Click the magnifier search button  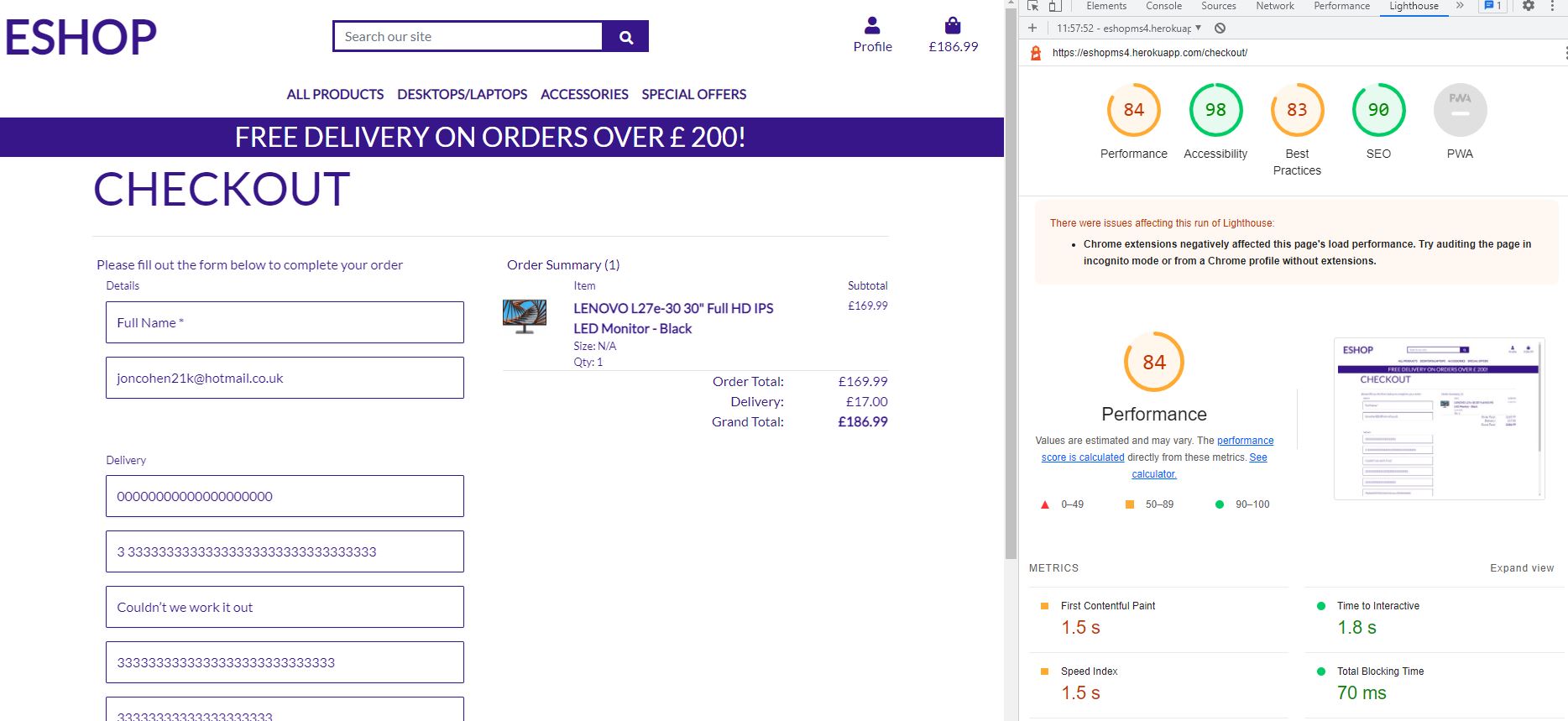[625, 36]
